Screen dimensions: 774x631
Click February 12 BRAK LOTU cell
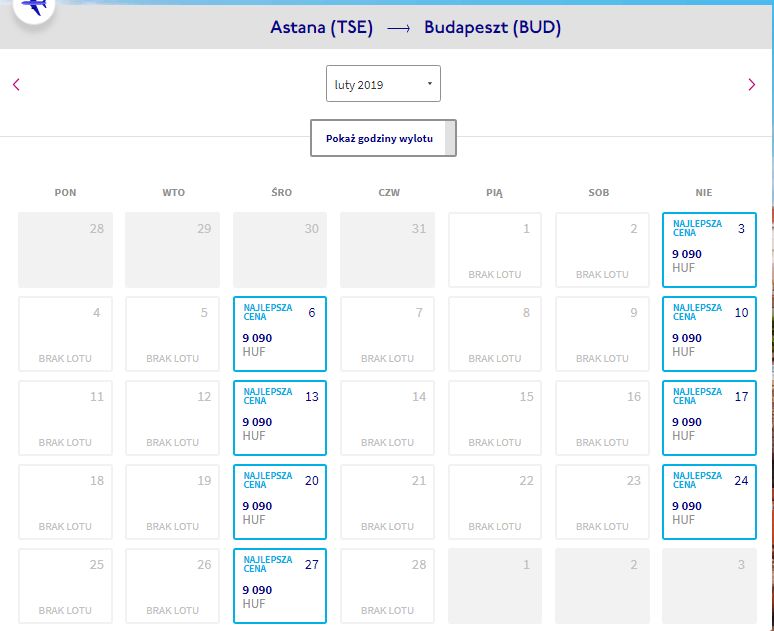172,418
